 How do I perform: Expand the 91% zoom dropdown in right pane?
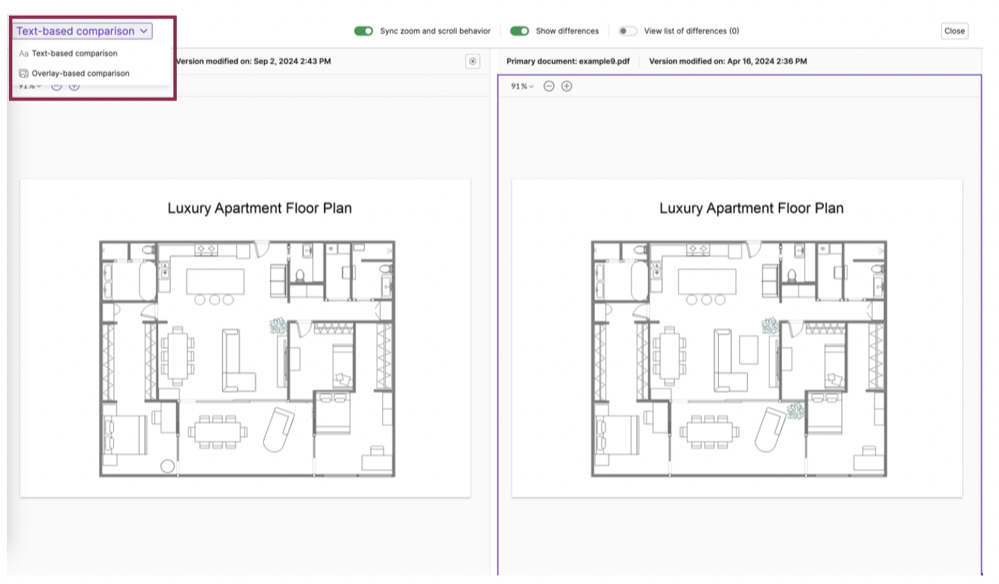(522, 87)
